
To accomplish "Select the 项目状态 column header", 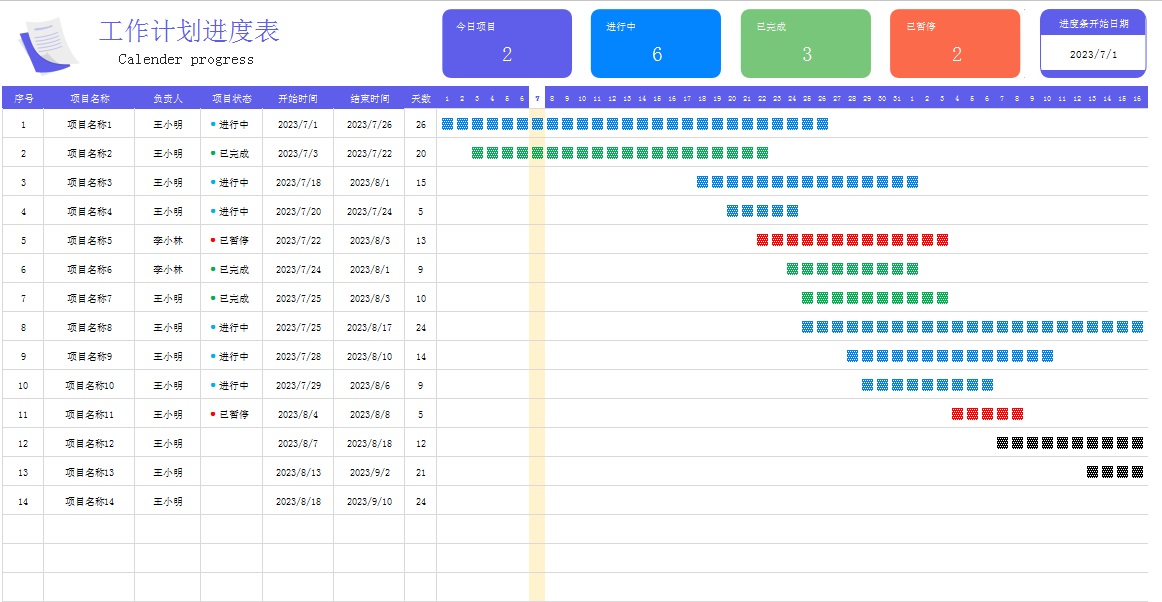I will (232, 99).
